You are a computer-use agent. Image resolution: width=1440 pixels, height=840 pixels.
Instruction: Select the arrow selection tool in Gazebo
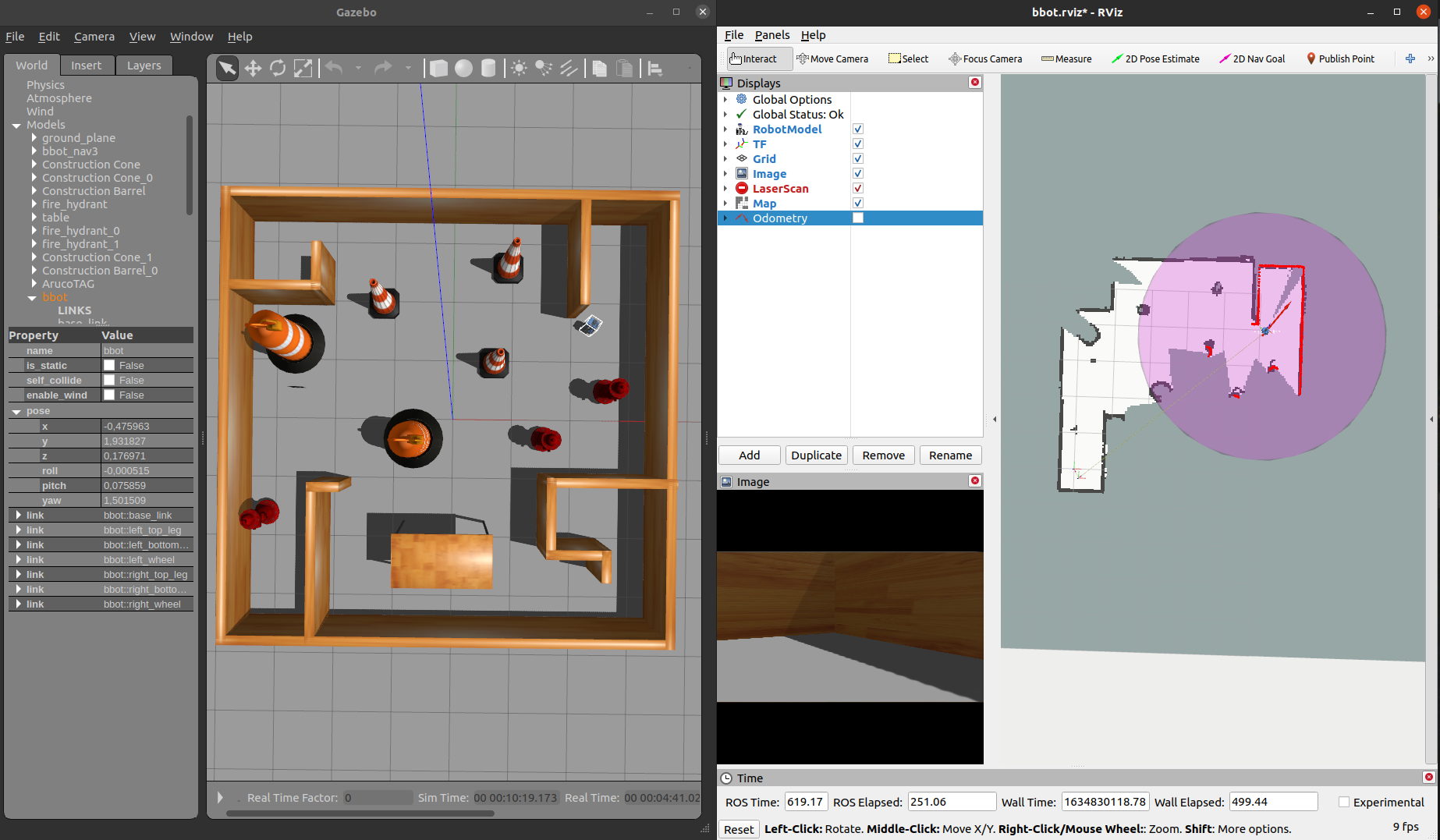coord(227,69)
